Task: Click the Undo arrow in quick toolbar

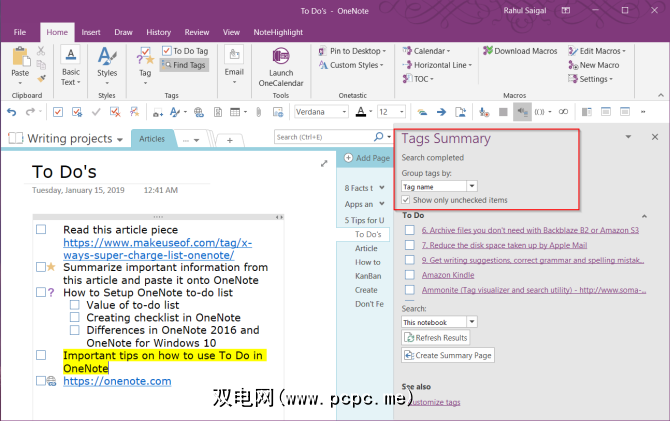Action: [11, 111]
